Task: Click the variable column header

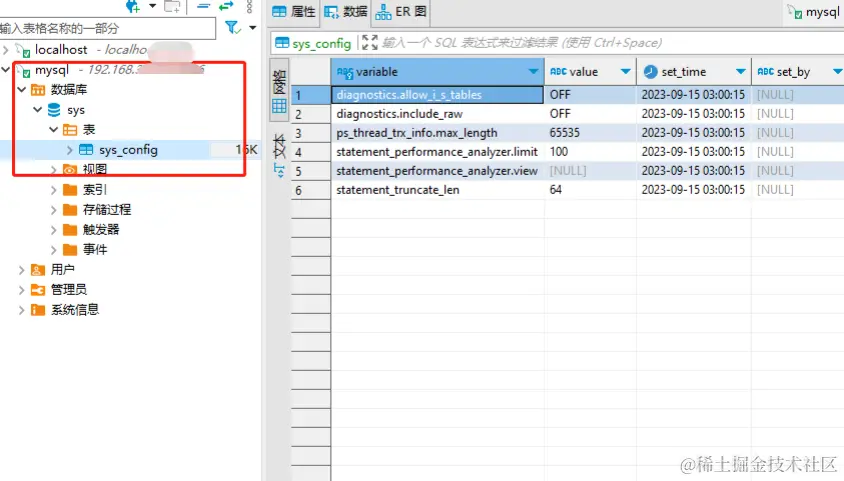Action: 437,72
